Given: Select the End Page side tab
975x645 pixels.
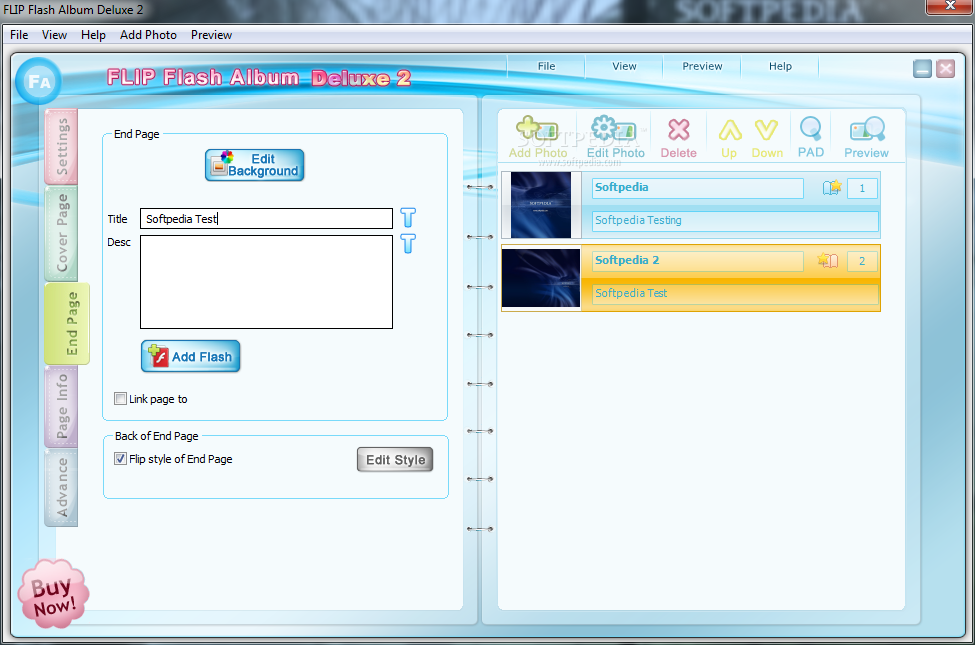Looking at the screenshot, I should (x=67, y=323).
